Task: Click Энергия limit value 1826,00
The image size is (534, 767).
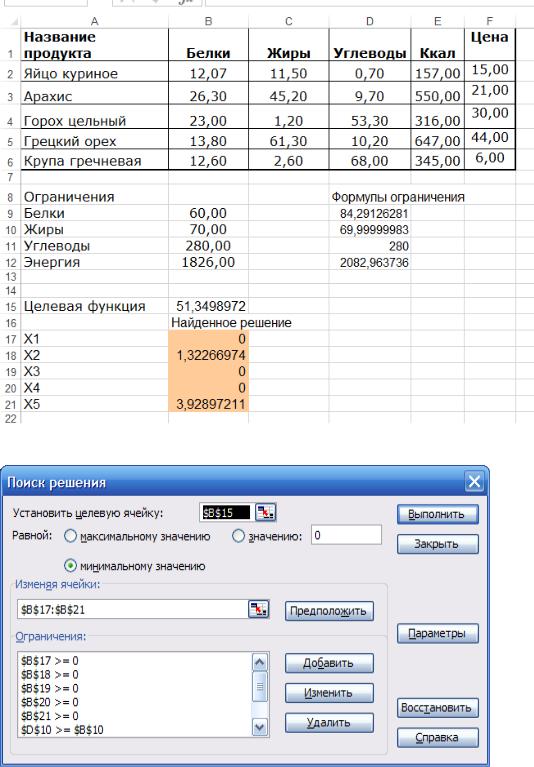Action: (x=208, y=262)
